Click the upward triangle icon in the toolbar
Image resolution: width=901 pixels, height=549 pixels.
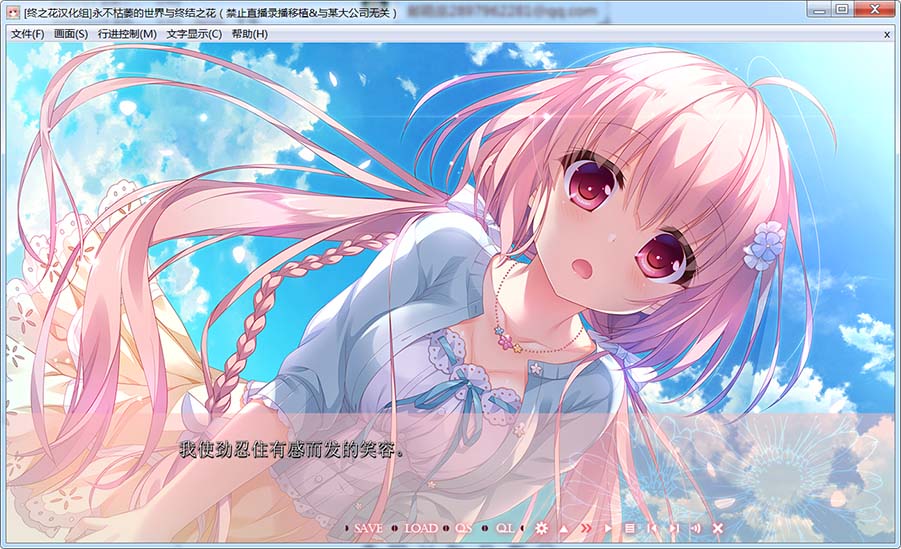tap(563, 528)
